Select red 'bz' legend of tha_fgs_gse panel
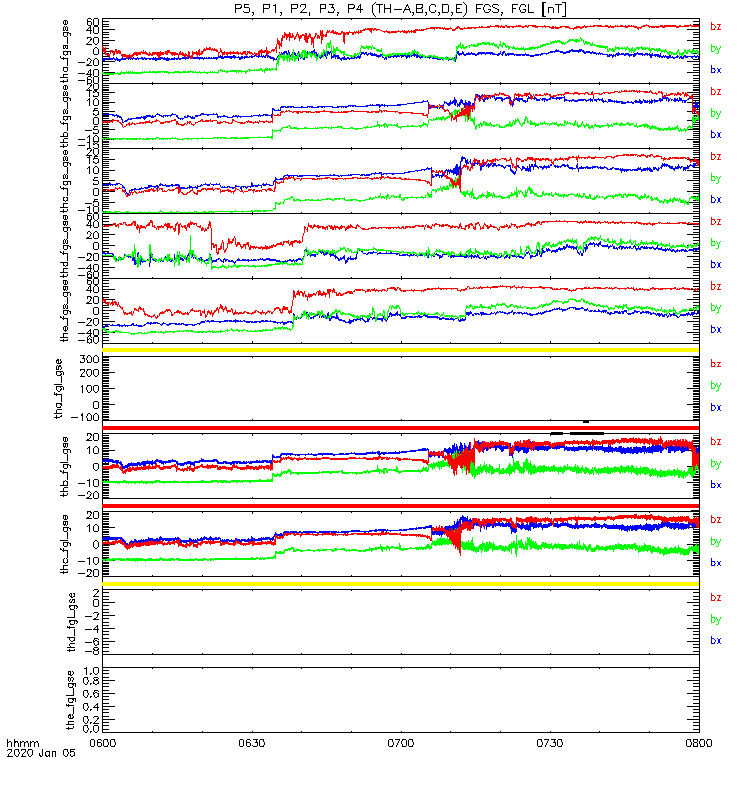 click(x=716, y=27)
